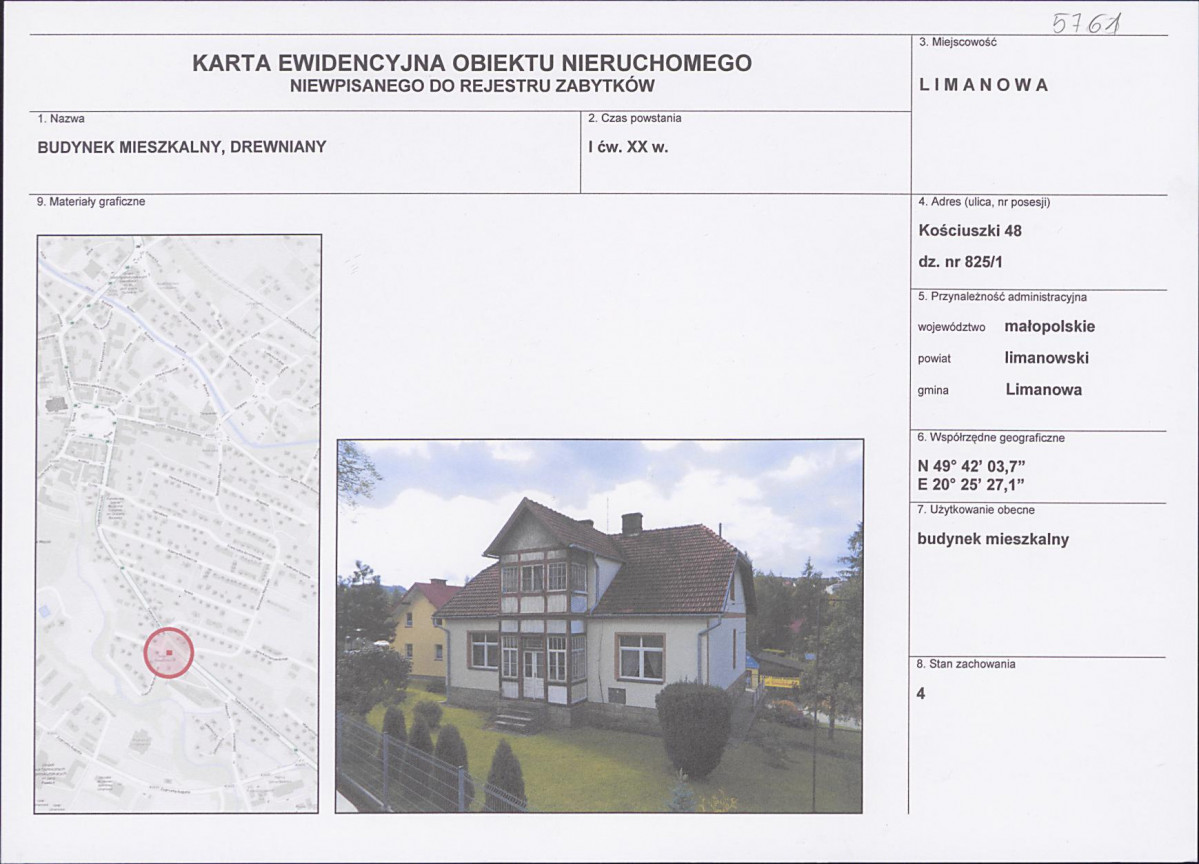Select the value limanowski
The height and width of the screenshot is (864, 1199).
1046,358
